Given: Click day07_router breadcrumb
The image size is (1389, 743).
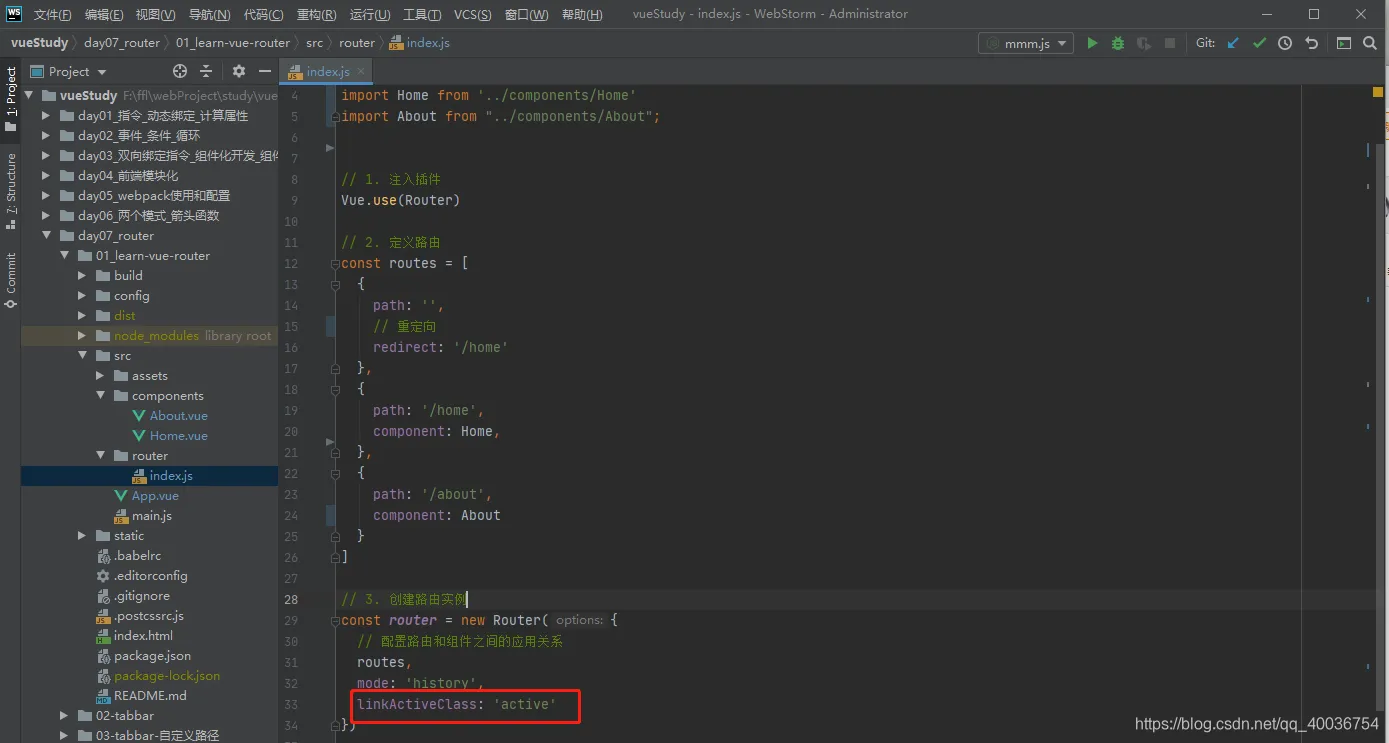Looking at the screenshot, I should click(121, 43).
